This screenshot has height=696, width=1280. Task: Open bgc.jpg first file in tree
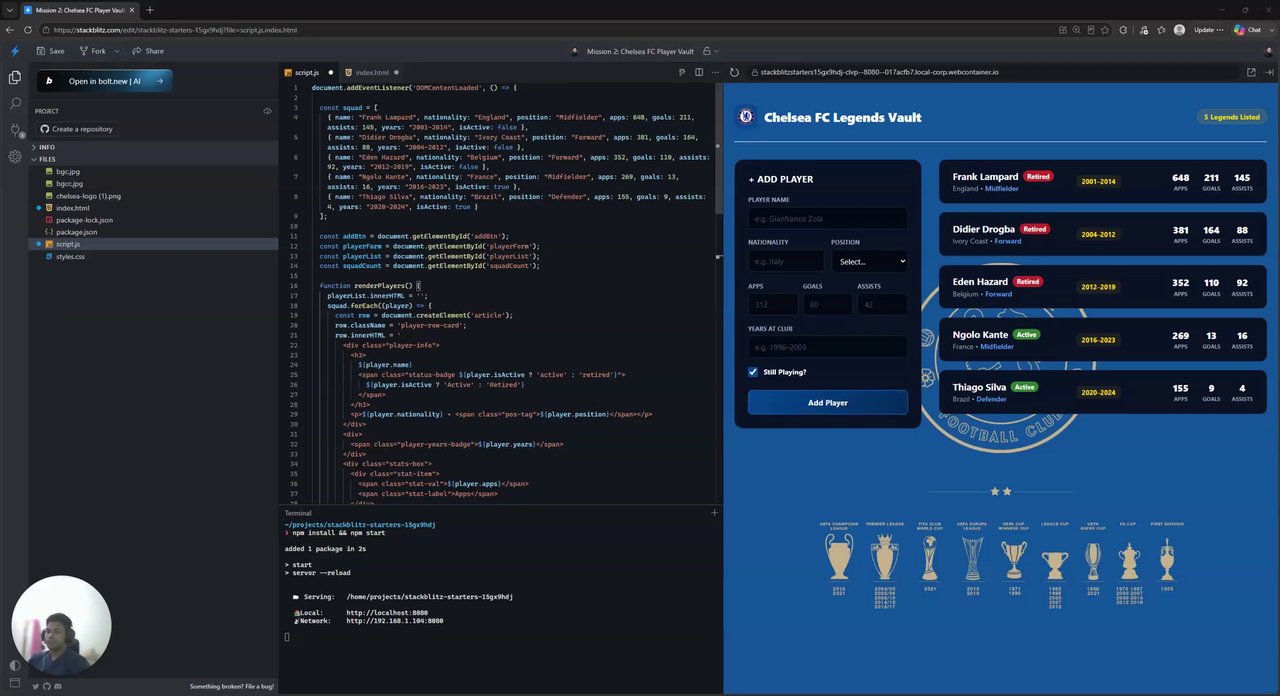click(68, 171)
